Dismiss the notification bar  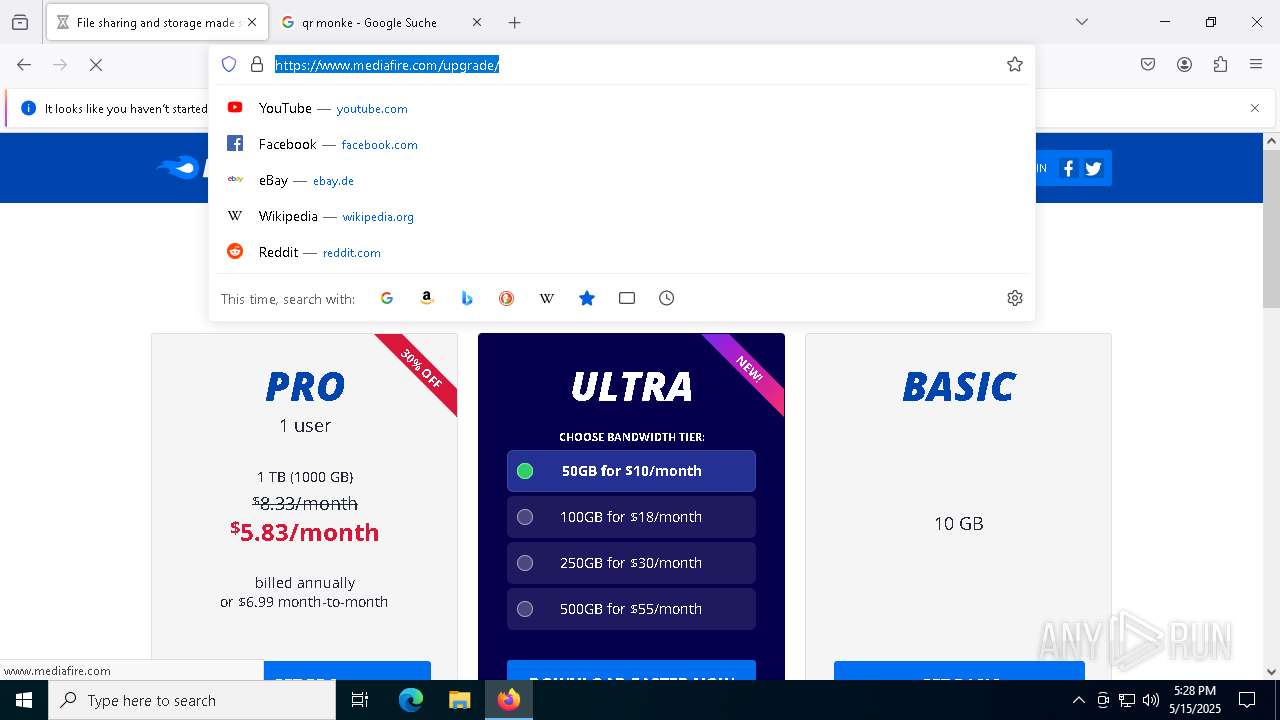1255,108
